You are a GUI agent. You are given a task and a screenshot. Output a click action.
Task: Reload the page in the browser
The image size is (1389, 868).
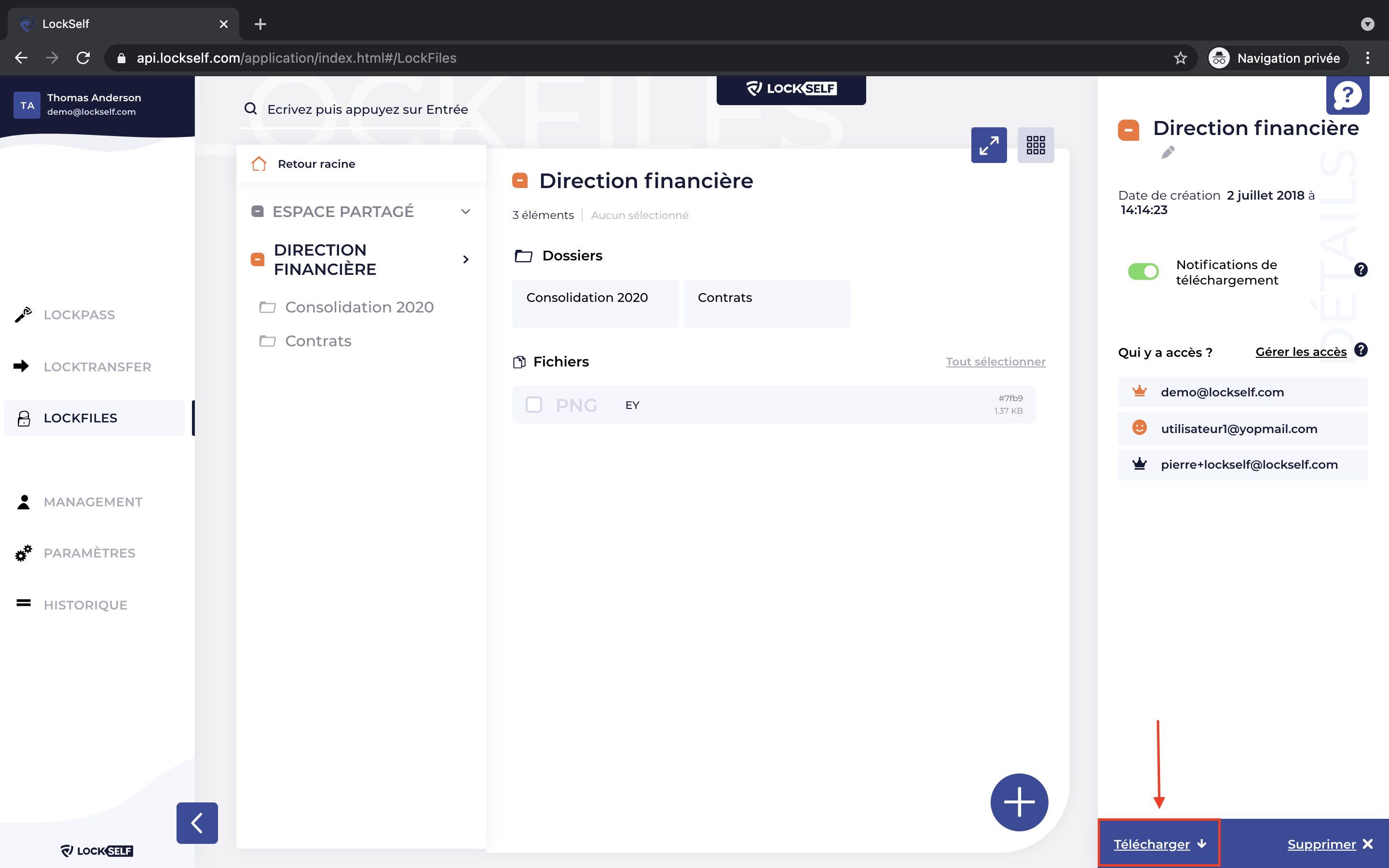coord(83,58)
